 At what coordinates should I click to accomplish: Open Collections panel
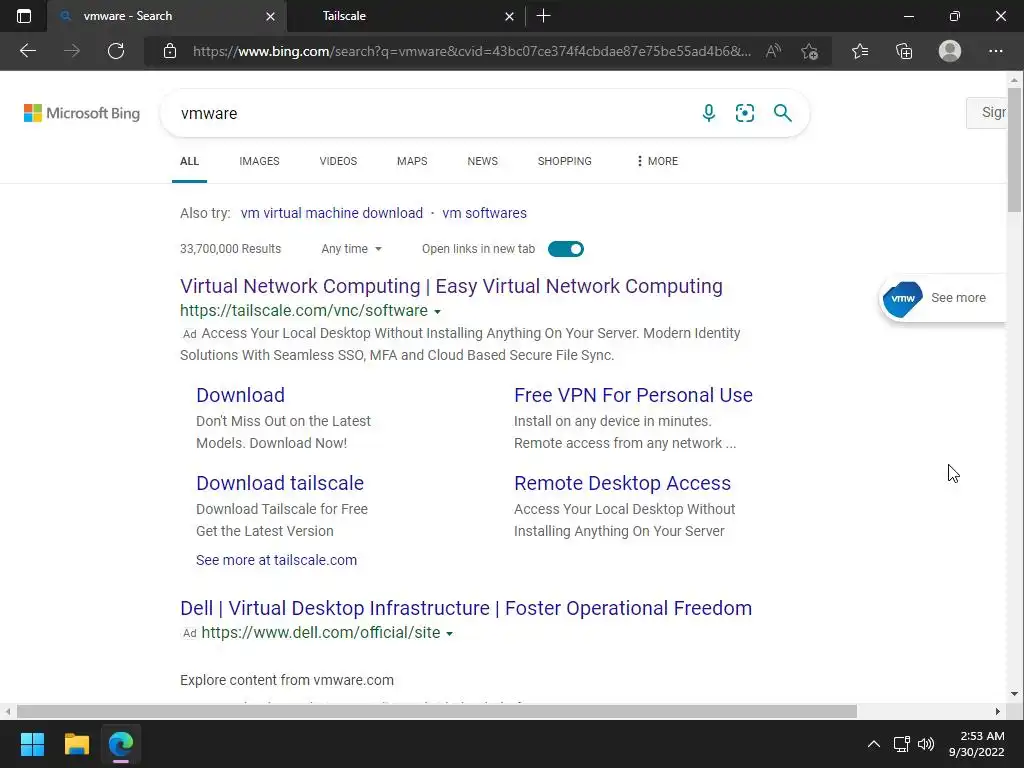(904, 51)
